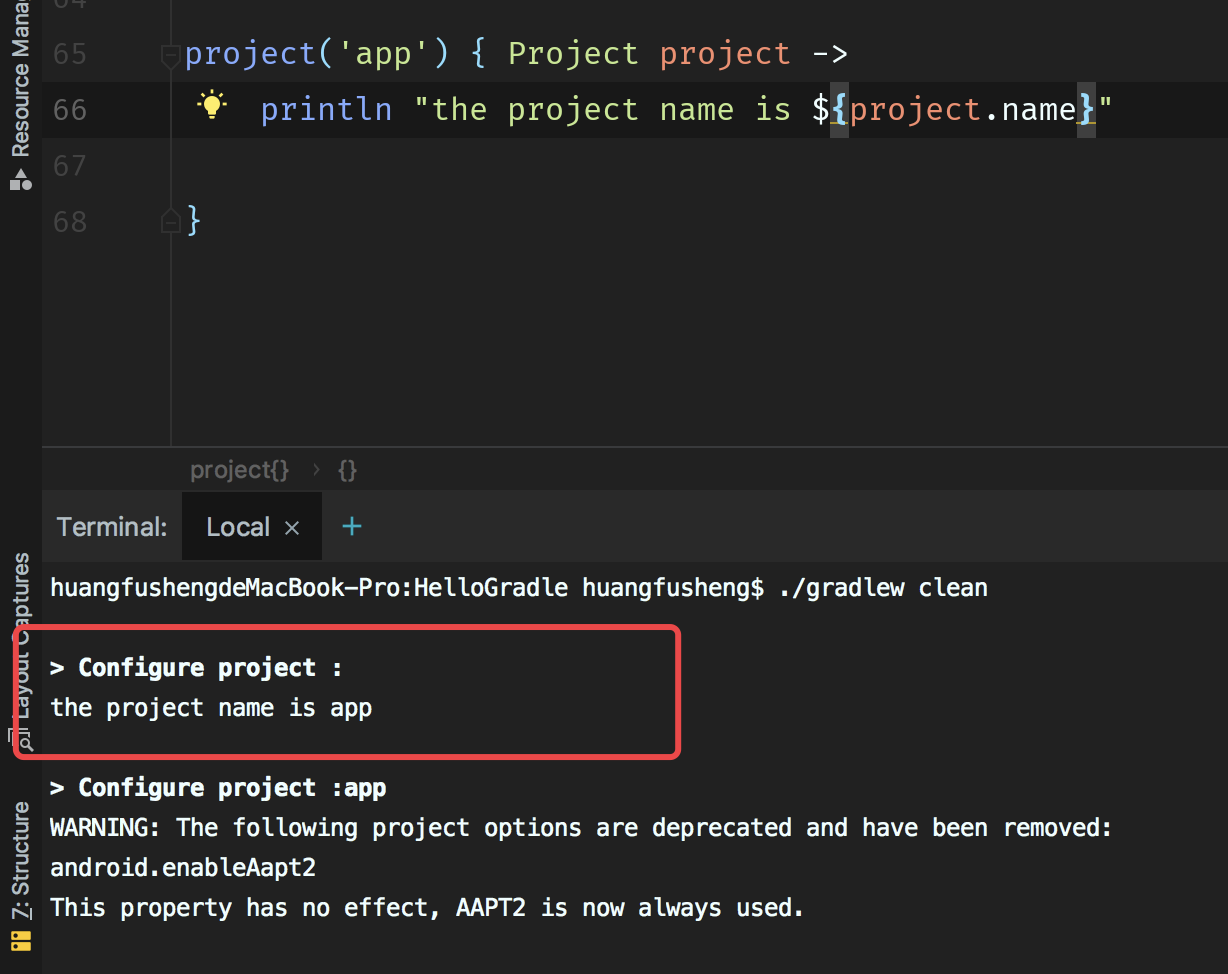
Task: Click the 'android.enableAapt2' terminal line
Action: pos(183,868)
